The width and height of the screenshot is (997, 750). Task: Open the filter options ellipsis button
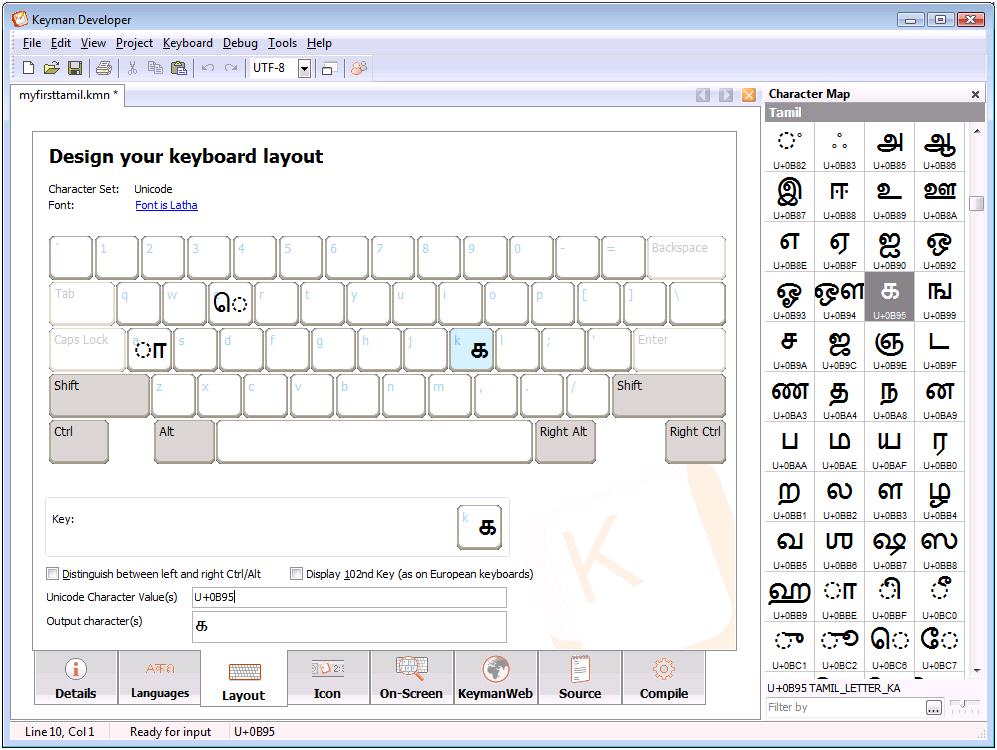pos(933,707)
